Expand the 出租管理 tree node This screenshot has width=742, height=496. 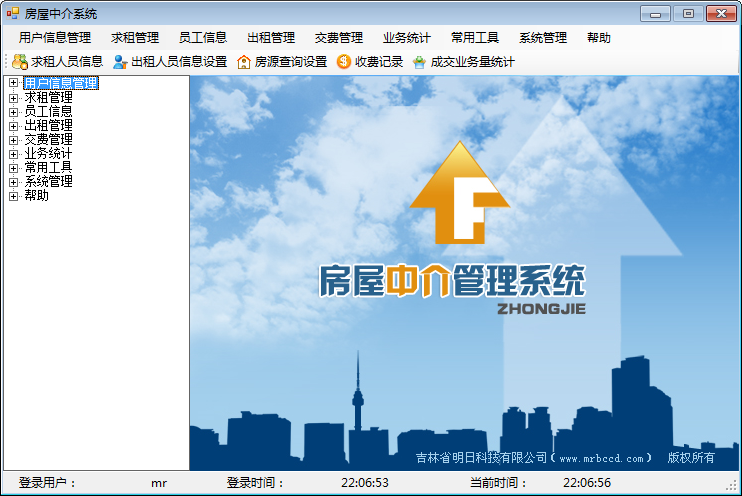[x=13, y=126]
